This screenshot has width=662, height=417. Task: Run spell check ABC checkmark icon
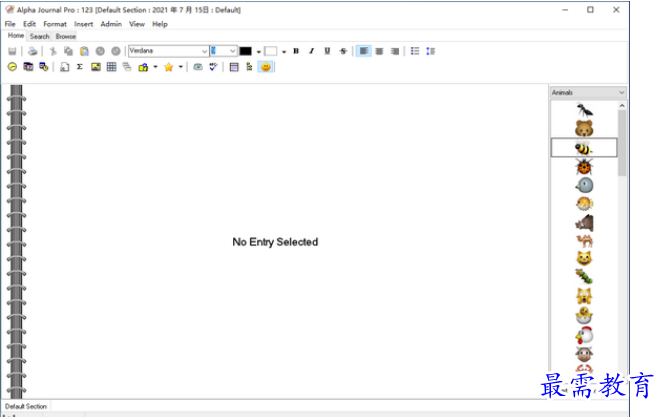tap(213, 67)
